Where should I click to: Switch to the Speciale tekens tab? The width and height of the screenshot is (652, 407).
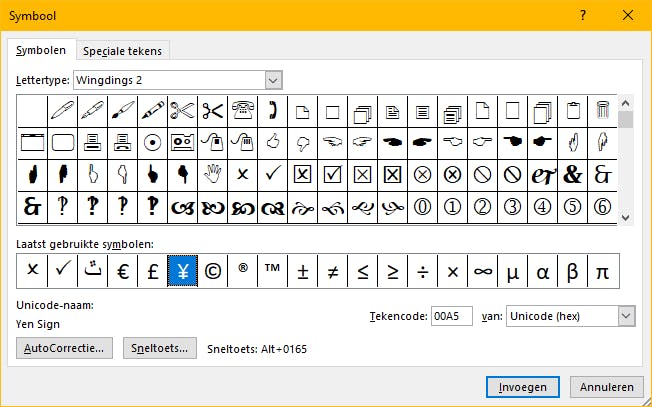click(123, 51)
